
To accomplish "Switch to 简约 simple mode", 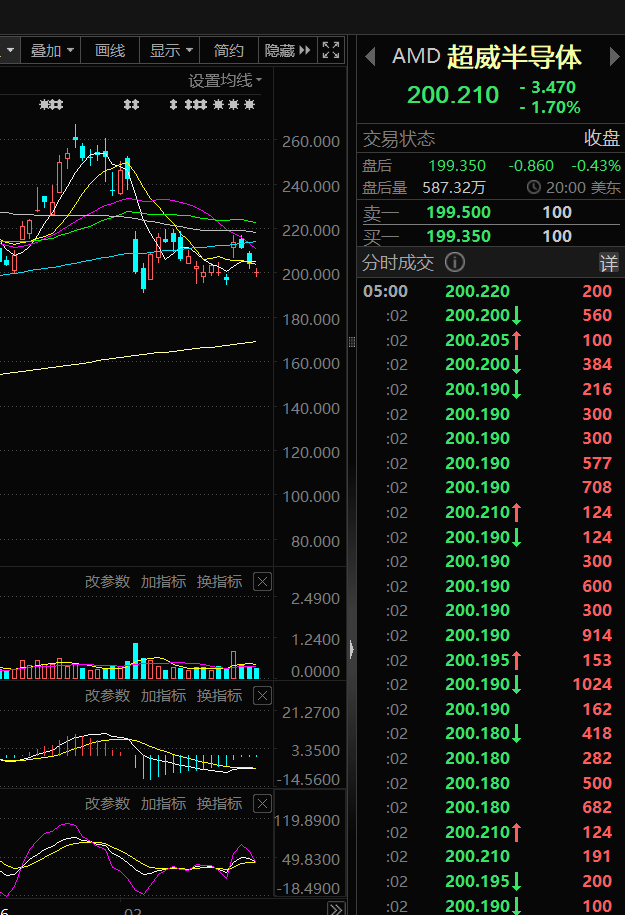I will [228, 51].
